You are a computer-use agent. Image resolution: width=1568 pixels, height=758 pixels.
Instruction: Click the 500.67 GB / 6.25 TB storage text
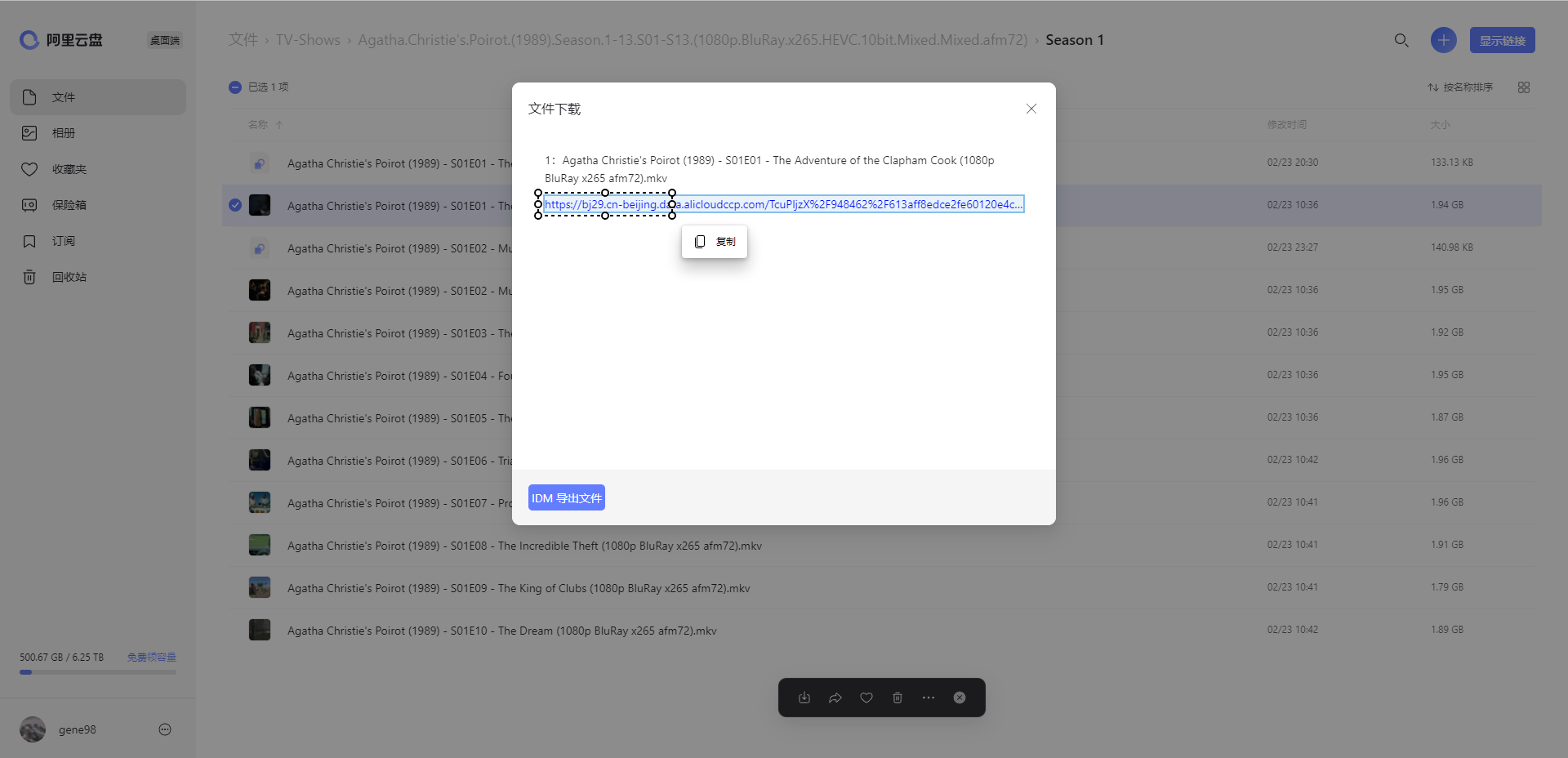[62, 658]
